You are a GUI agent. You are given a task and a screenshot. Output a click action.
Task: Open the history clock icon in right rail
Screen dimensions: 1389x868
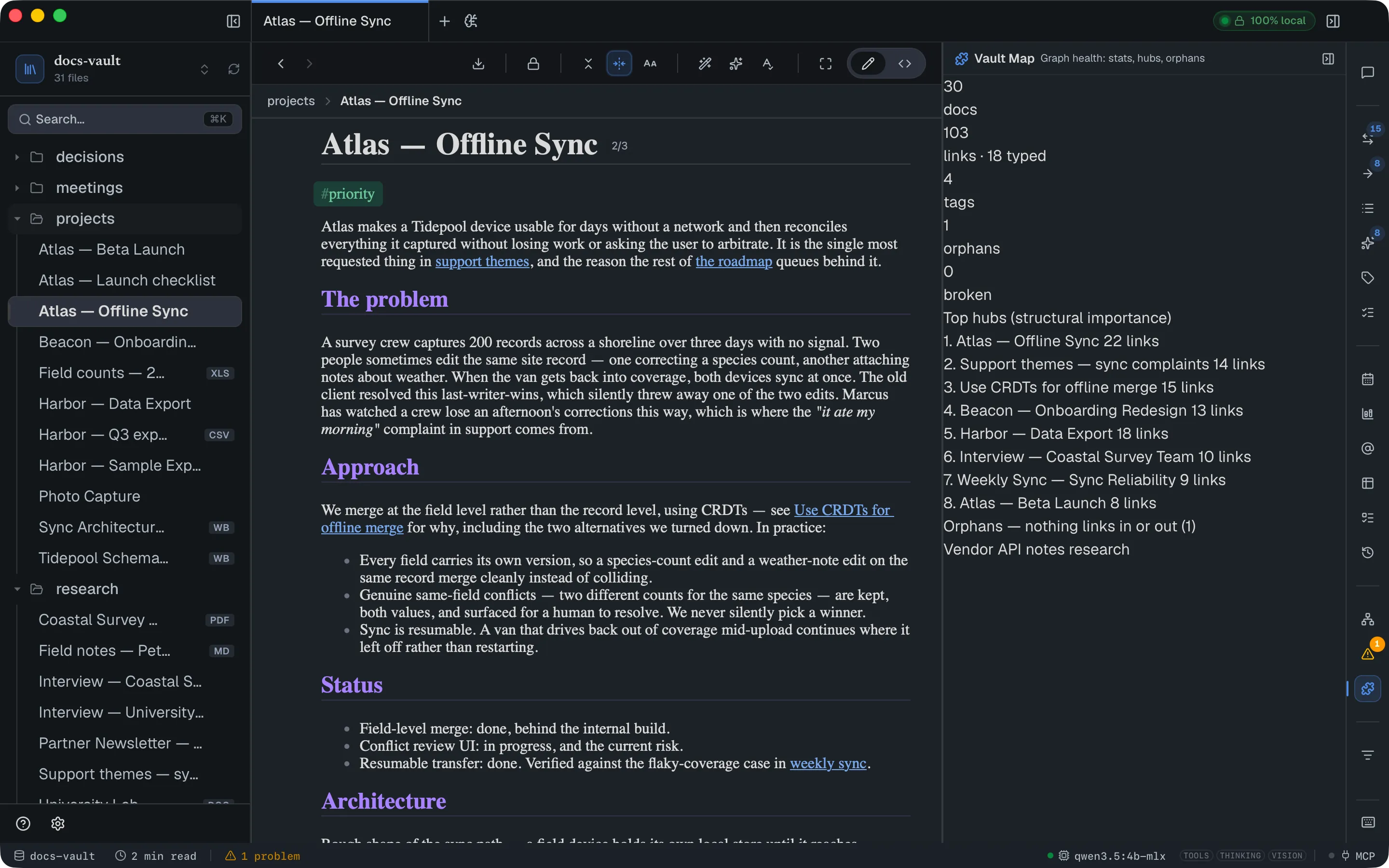[1368, 552]
